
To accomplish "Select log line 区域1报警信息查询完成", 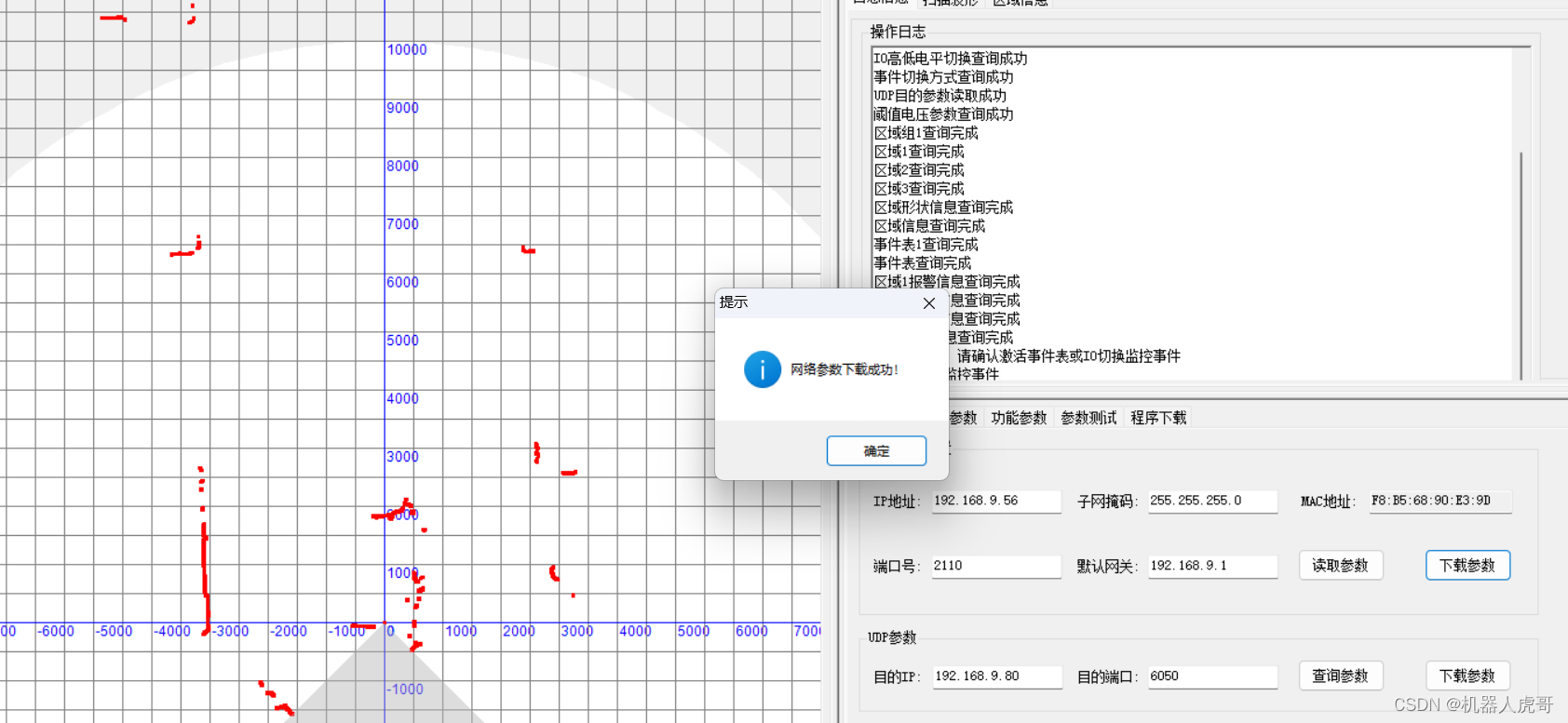I will point(947,282).
